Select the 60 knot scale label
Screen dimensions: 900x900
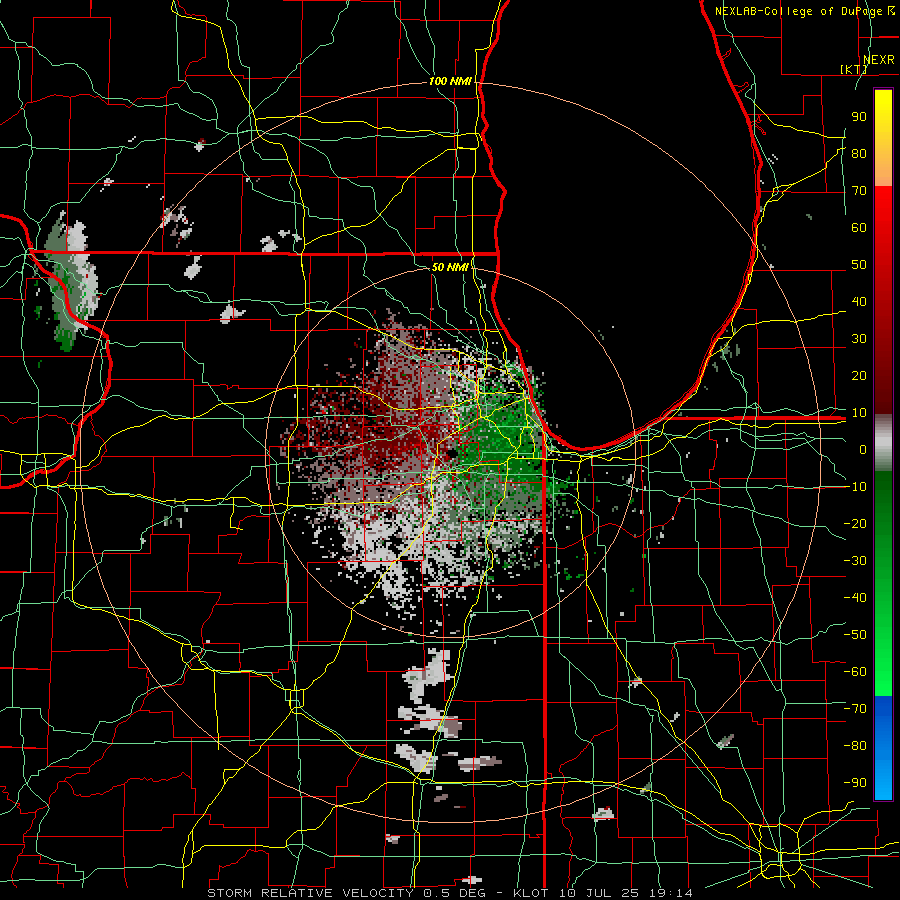point(859,227)
